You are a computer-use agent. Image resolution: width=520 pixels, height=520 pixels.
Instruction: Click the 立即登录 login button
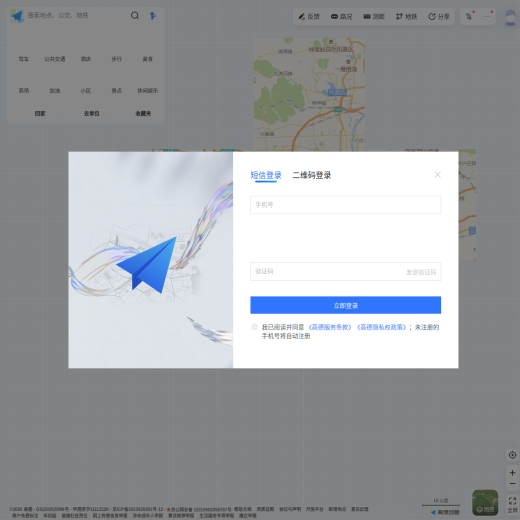click(x=346, y=305)
